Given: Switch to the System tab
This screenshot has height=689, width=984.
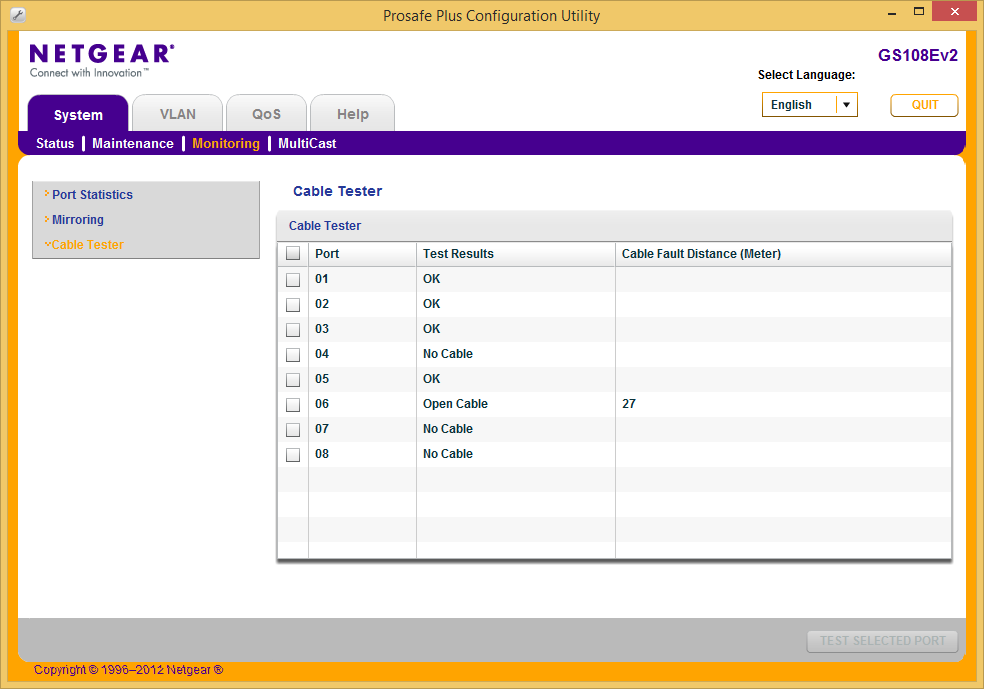Looking at the screenshot, I should (x=78, y=114).
